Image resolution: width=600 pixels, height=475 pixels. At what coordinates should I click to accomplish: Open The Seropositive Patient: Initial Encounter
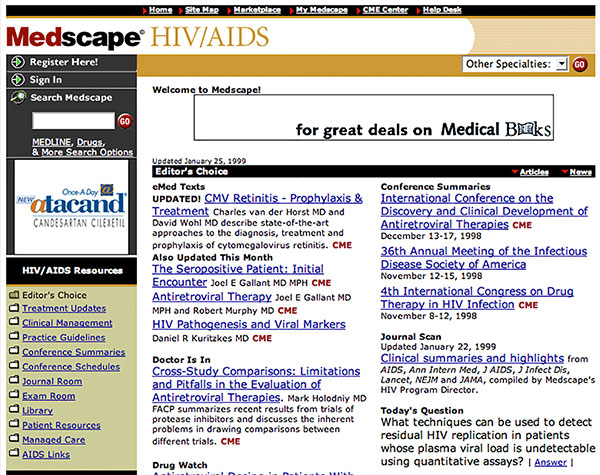(x=238, y=269)
